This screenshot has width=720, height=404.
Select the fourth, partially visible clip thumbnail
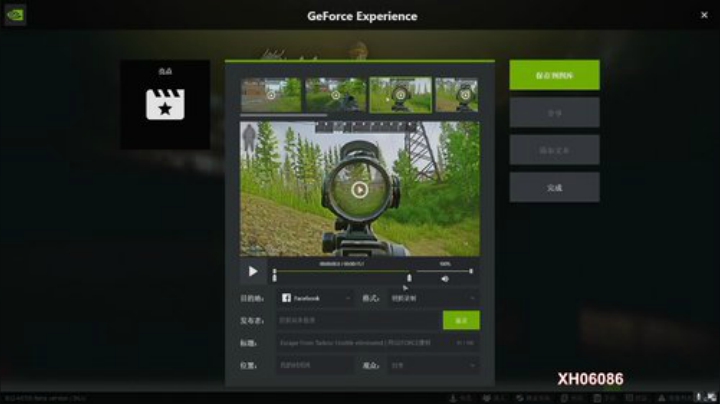[x=456, y=95]
